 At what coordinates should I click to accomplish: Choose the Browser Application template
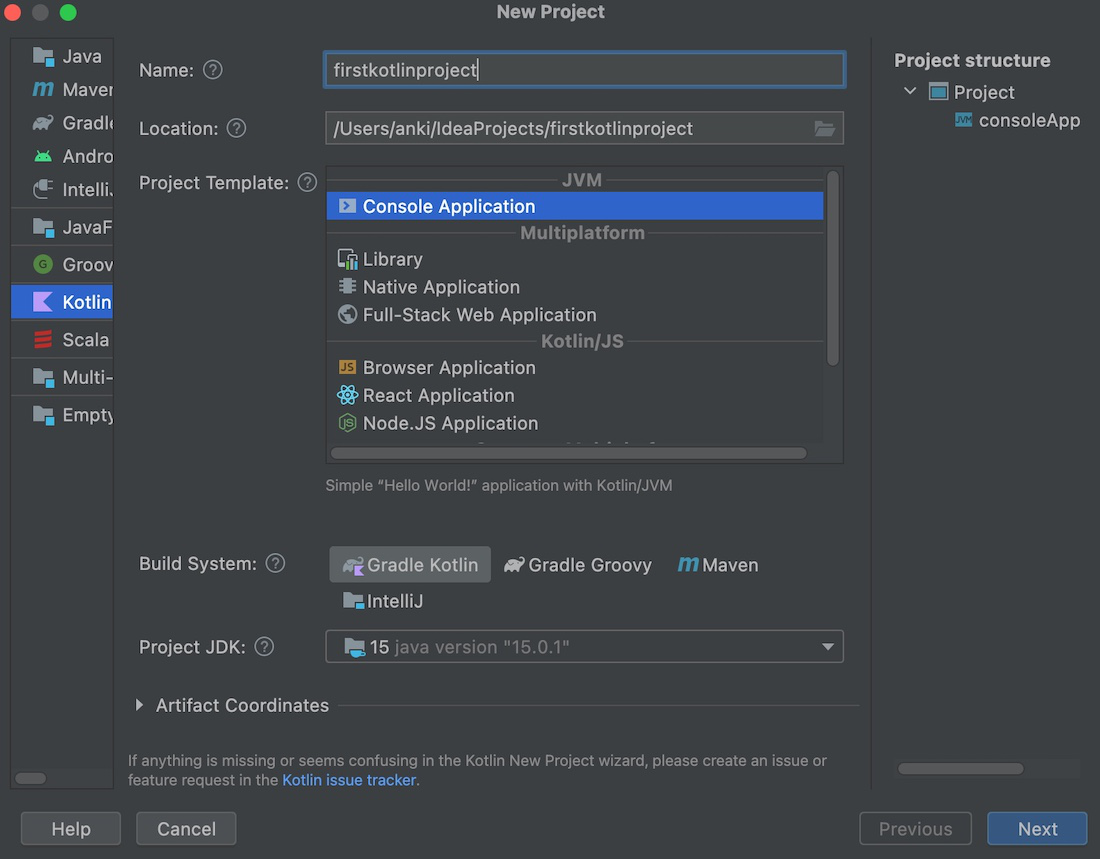point(575,367)
